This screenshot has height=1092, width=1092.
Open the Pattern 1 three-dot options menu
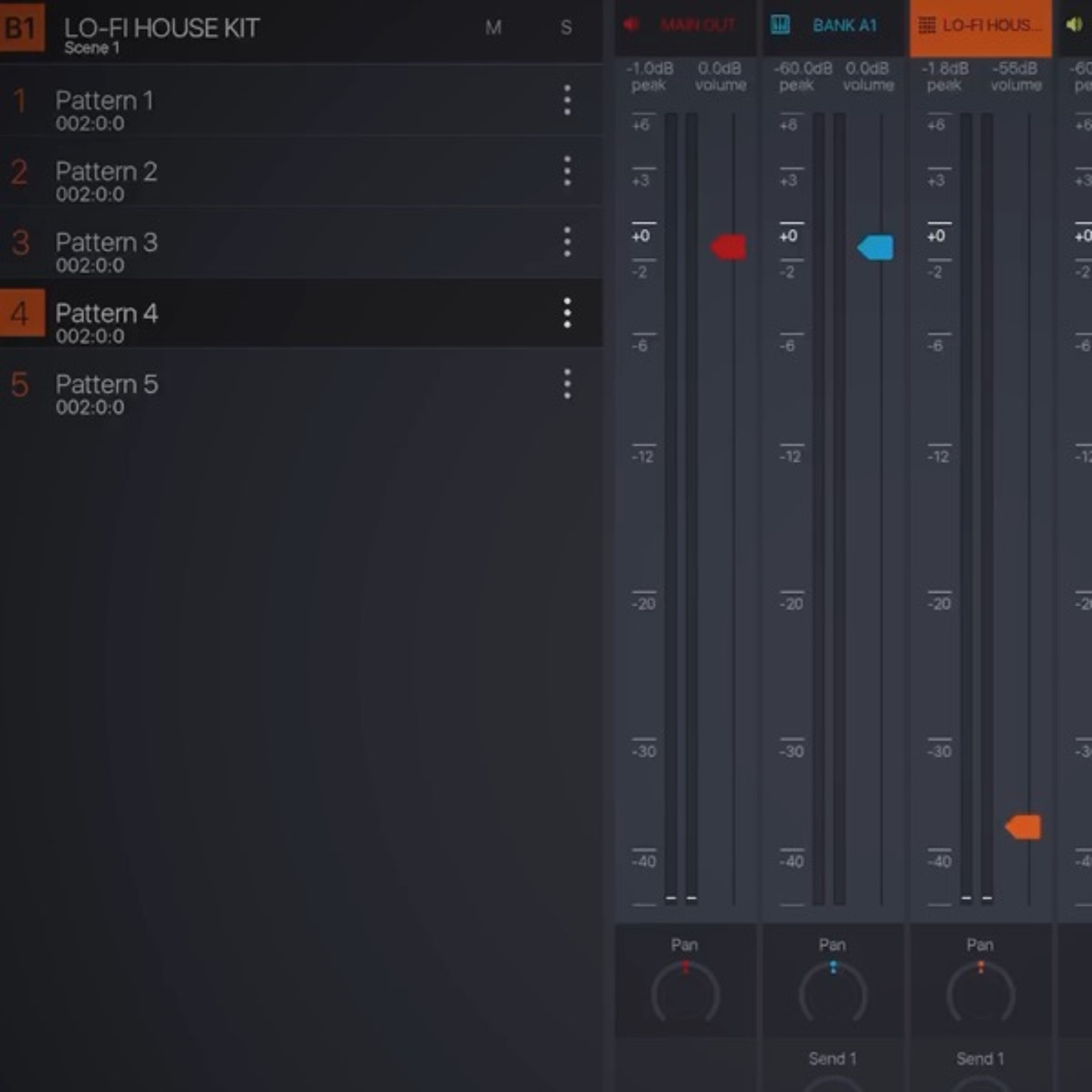click(x=567, y=100)
